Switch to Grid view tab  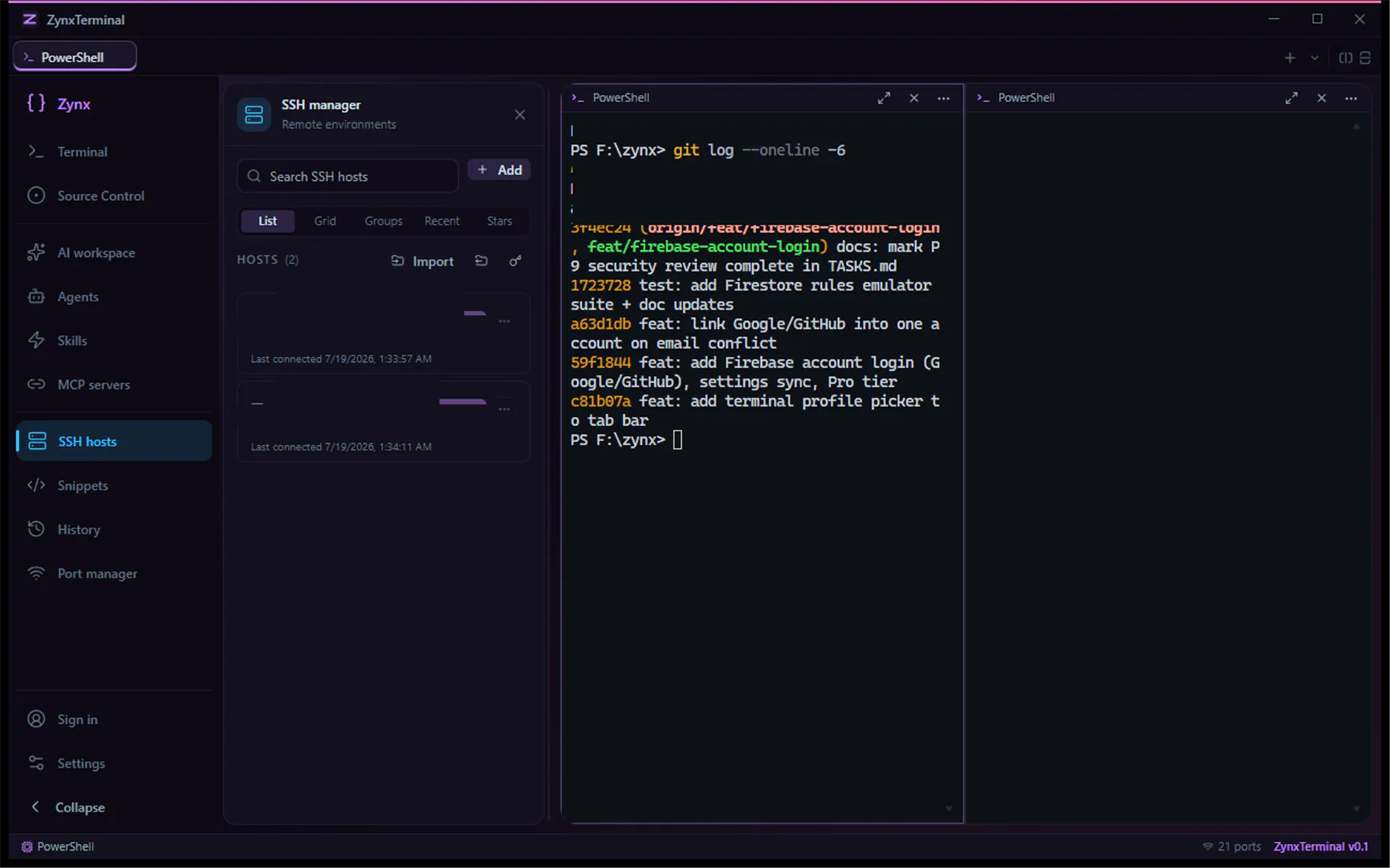point(325,221)
